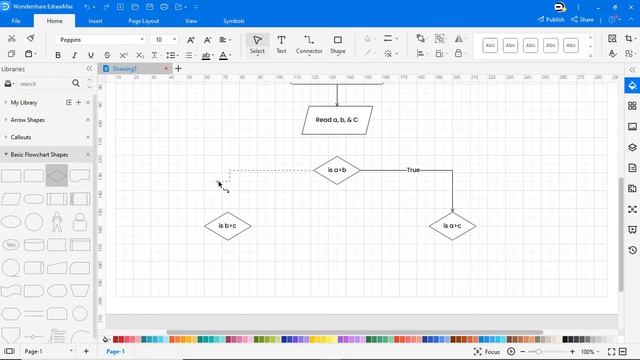Open the File menu
This screenshot has width=640, height=360.
[16, 21]
